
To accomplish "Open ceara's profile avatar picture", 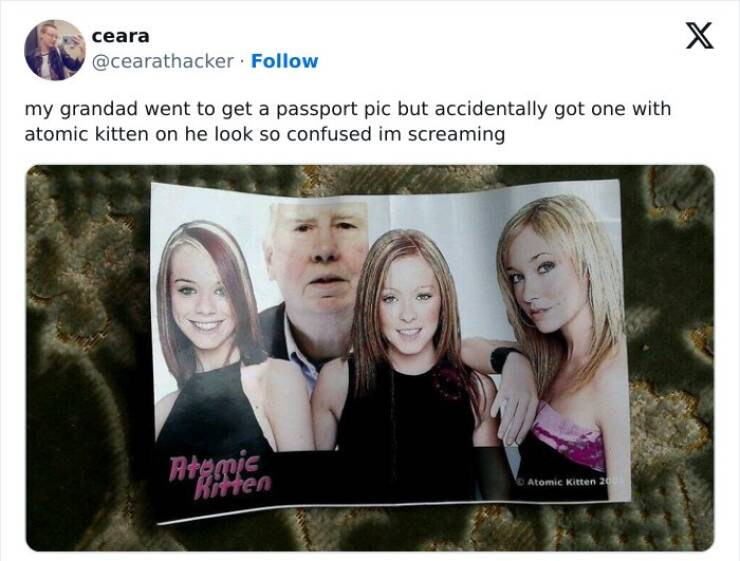I will coord(55,50).
